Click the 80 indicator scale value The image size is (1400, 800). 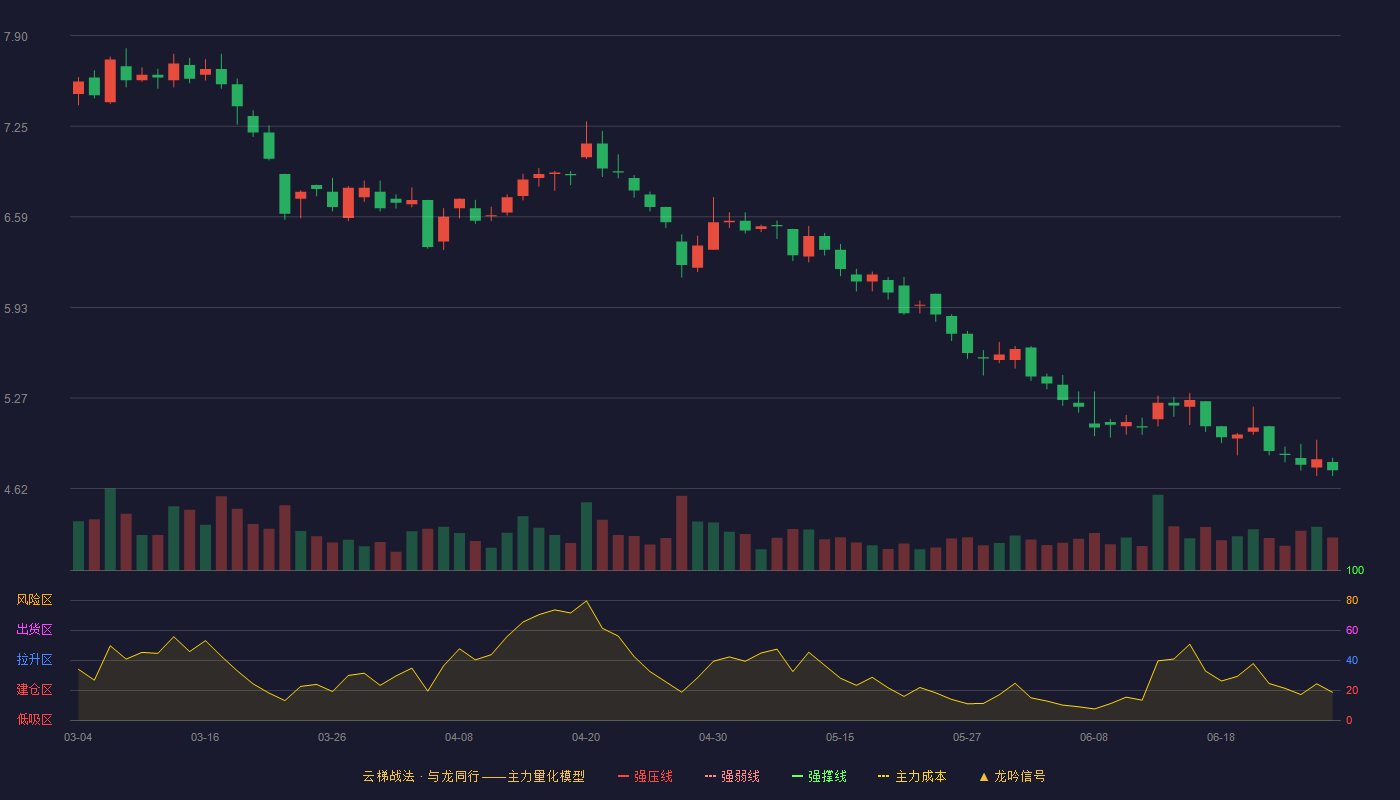click(1352, 601)
